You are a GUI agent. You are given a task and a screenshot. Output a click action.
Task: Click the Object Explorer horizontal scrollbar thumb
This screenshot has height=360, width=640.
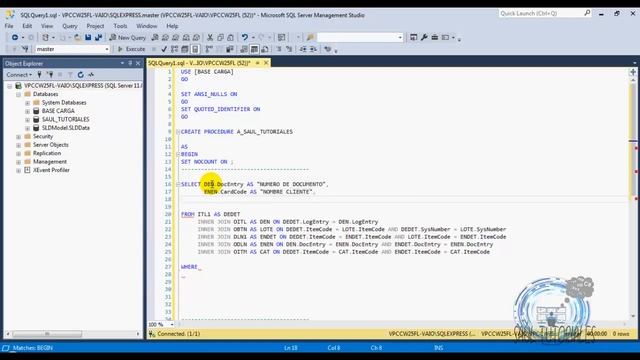(47, 334)
